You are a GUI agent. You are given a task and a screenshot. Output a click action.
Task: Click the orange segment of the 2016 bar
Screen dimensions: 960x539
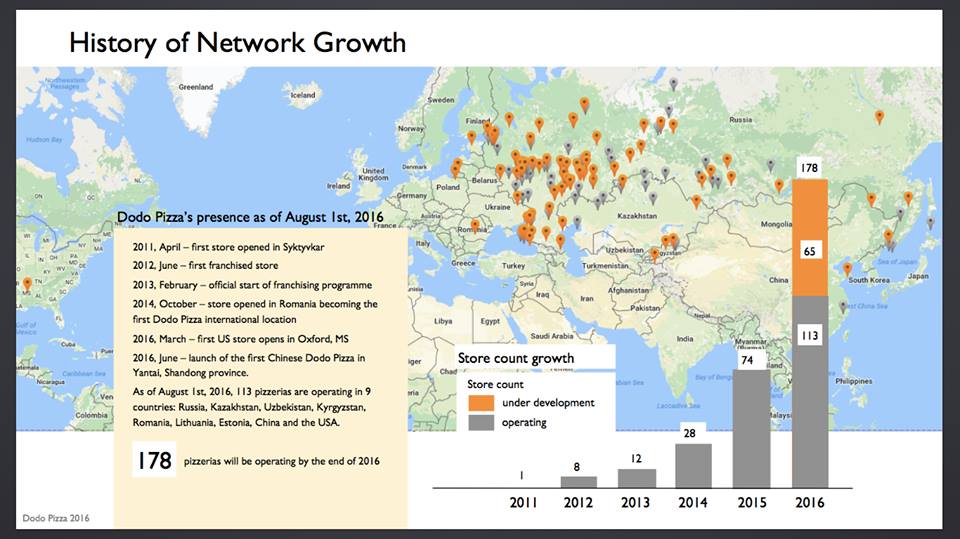coord(810,238)
